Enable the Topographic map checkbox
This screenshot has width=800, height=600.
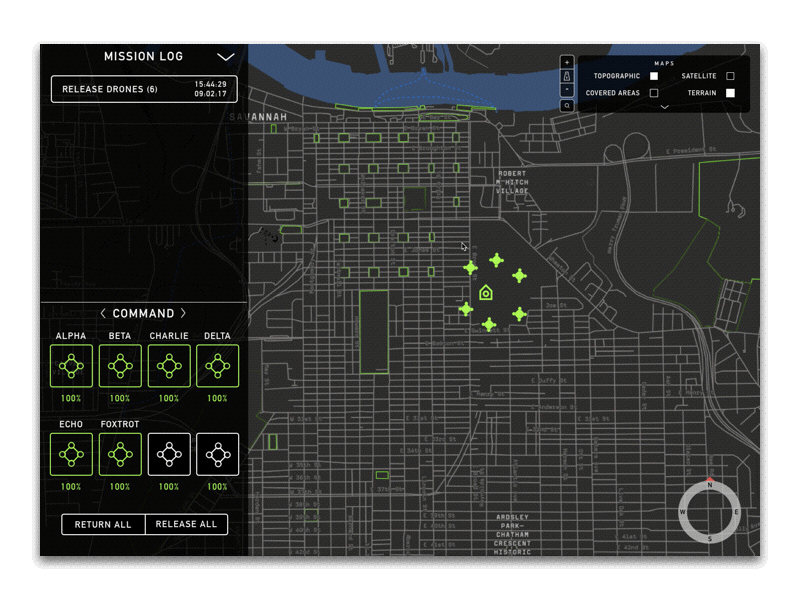[x=654, y=76]
